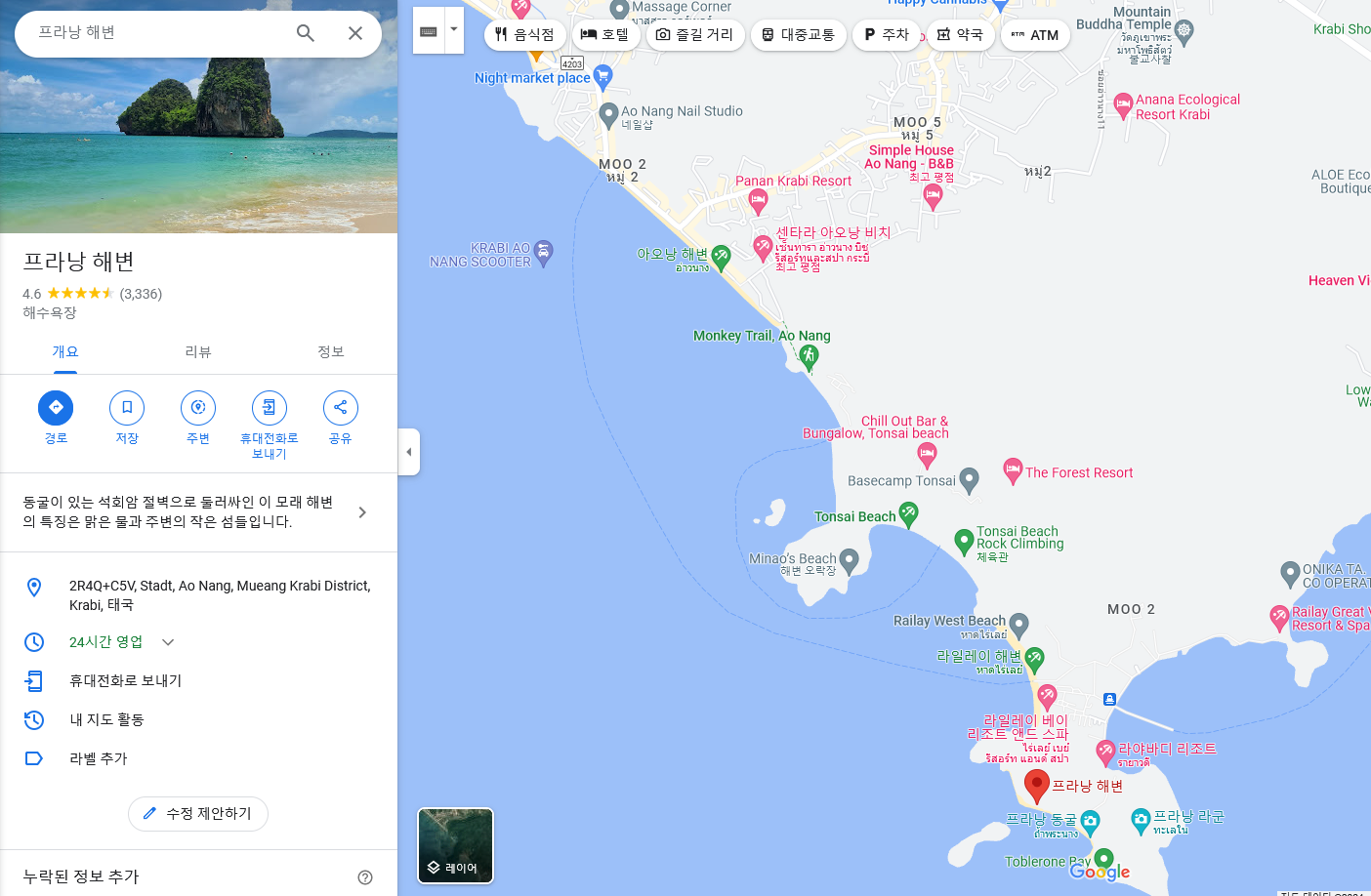Screen dimensions: 1371x896
Task: Select the 대중교통 category chip
Action: click(x=798, y=35)
